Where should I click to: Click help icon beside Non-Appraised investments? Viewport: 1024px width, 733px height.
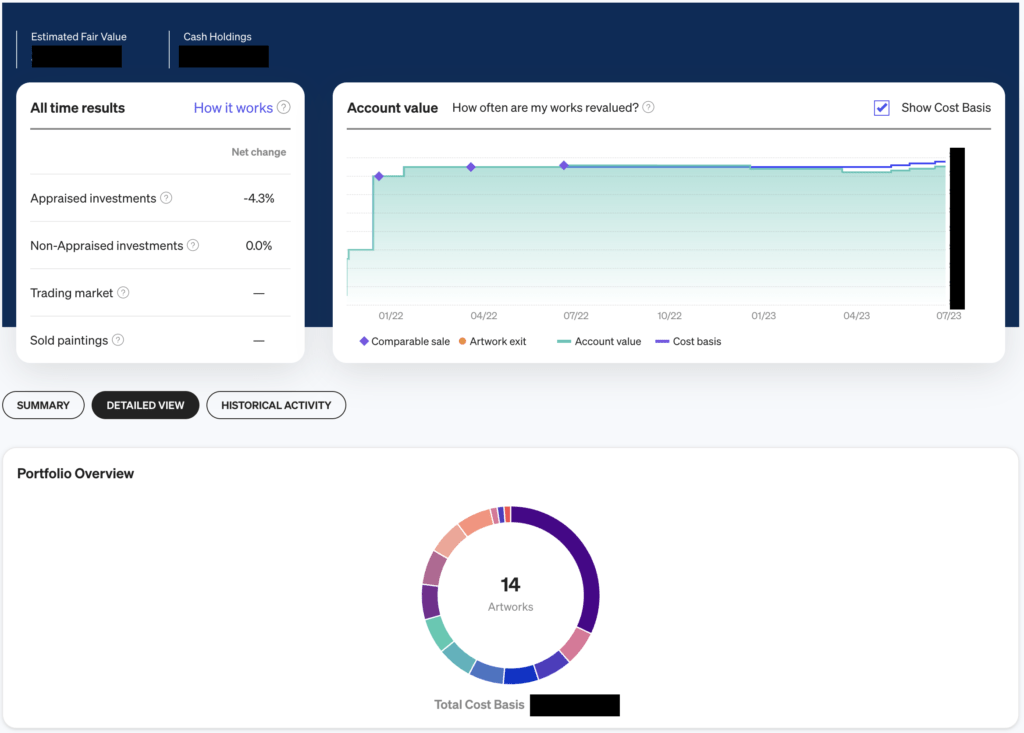click(x=193, y=245)
